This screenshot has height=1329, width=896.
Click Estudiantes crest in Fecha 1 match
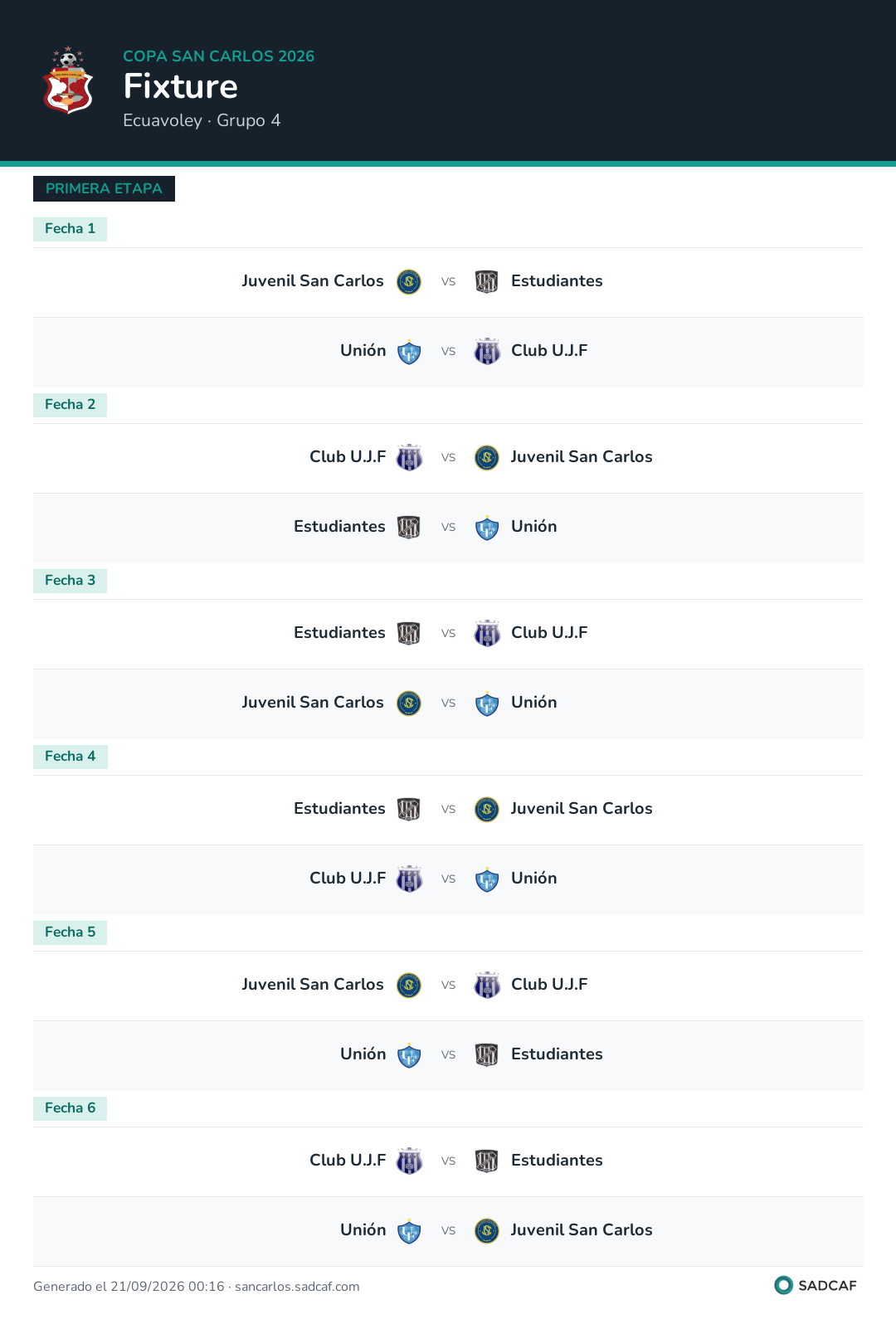click(487, 282)
